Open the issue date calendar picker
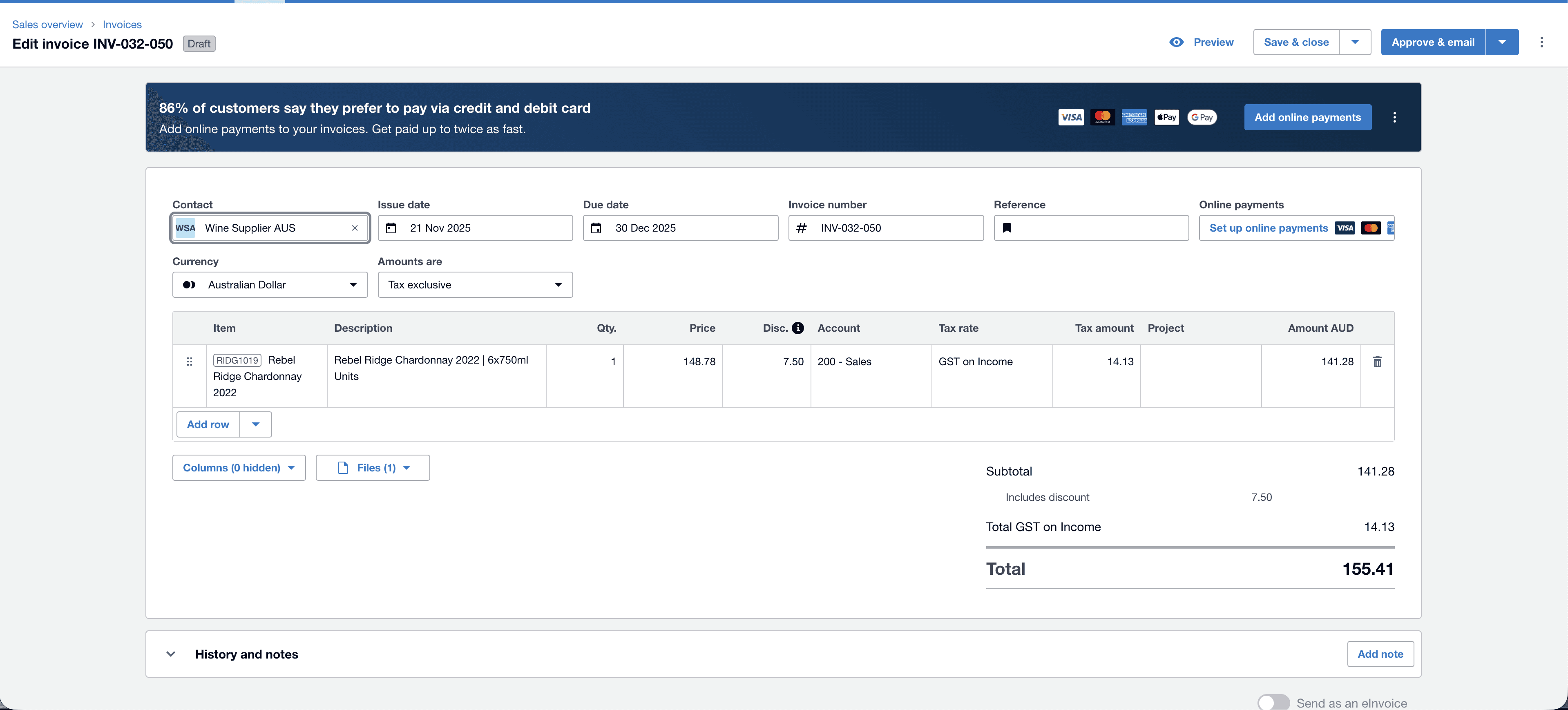 tap(391, 228)
